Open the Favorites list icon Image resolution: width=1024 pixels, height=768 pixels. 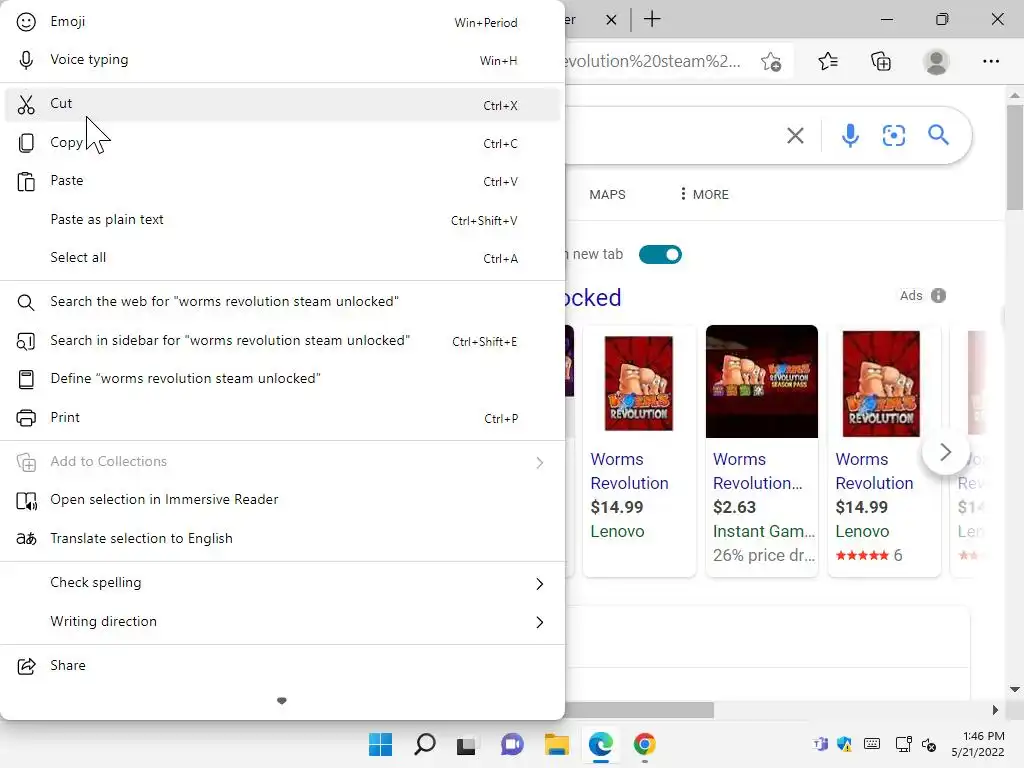pyautogui.click(x=828, y=61)
